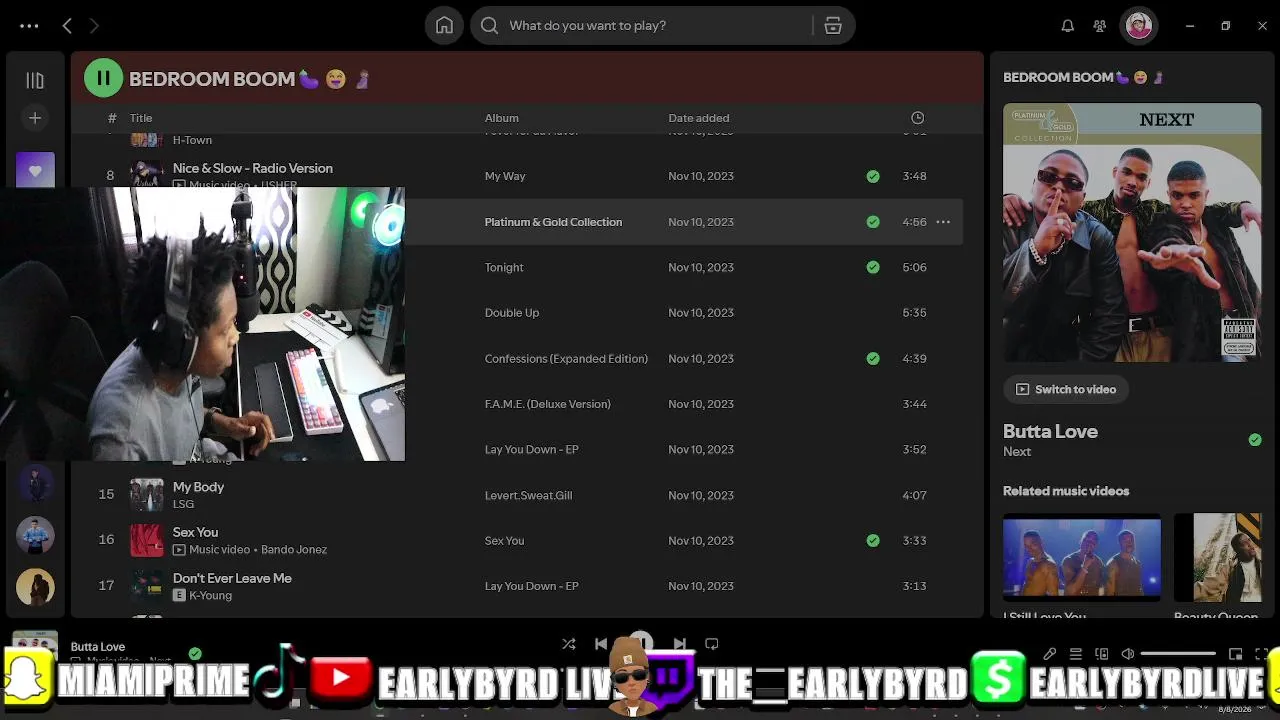Screen dimensions: 1280x720
Task: Click My Body album cover thumbnail
Action: point(146,495)
